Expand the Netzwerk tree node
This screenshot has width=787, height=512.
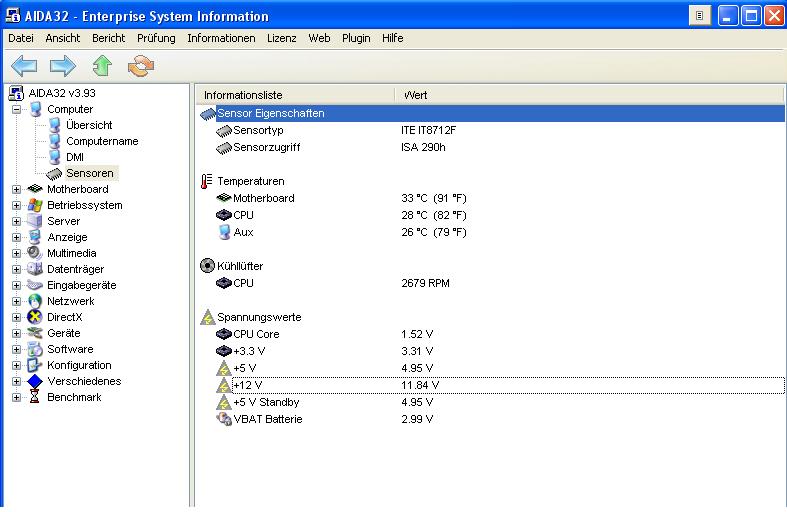coord(17,301)
